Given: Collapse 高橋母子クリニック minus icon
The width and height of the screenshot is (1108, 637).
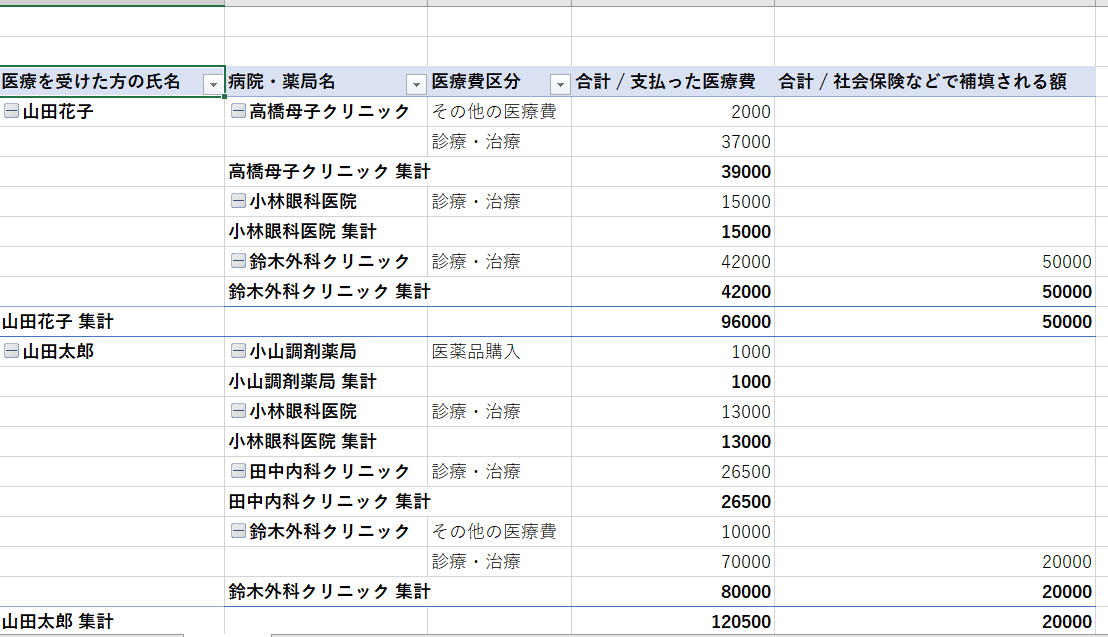Looking at the screenshot, I should pos(238,112).
